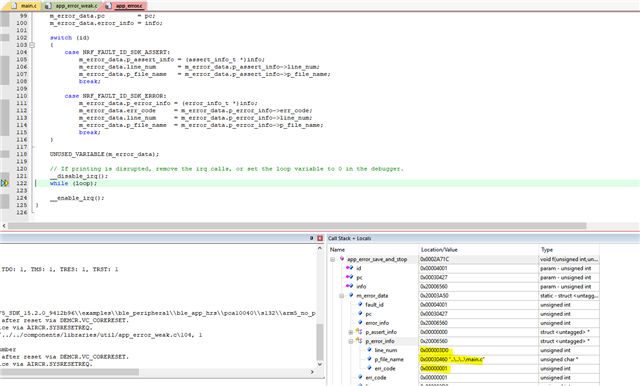Click the output panel scroll-down arrow
640x386 pixels.
320,364
